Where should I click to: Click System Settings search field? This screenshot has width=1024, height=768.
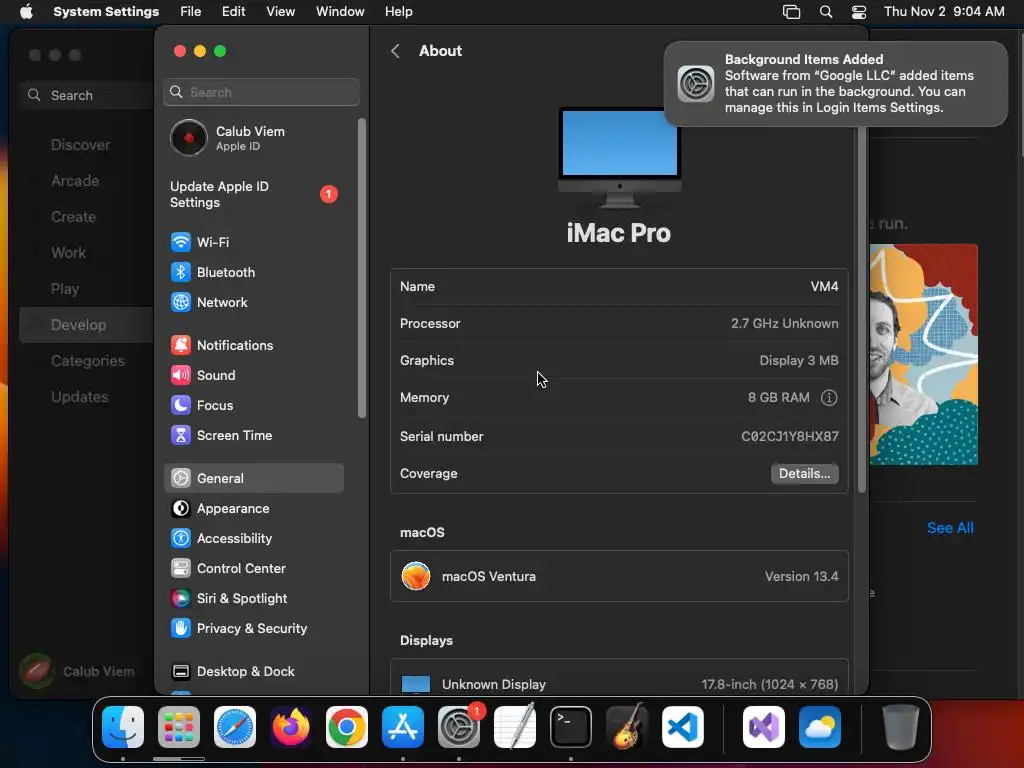(x=261, y=92)
